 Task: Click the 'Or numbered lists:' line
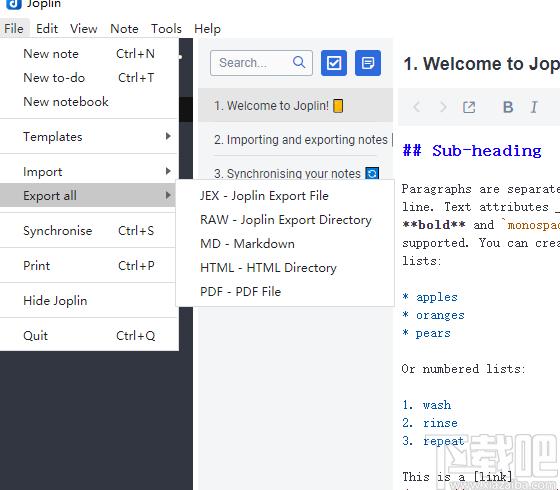click(463, 369)
